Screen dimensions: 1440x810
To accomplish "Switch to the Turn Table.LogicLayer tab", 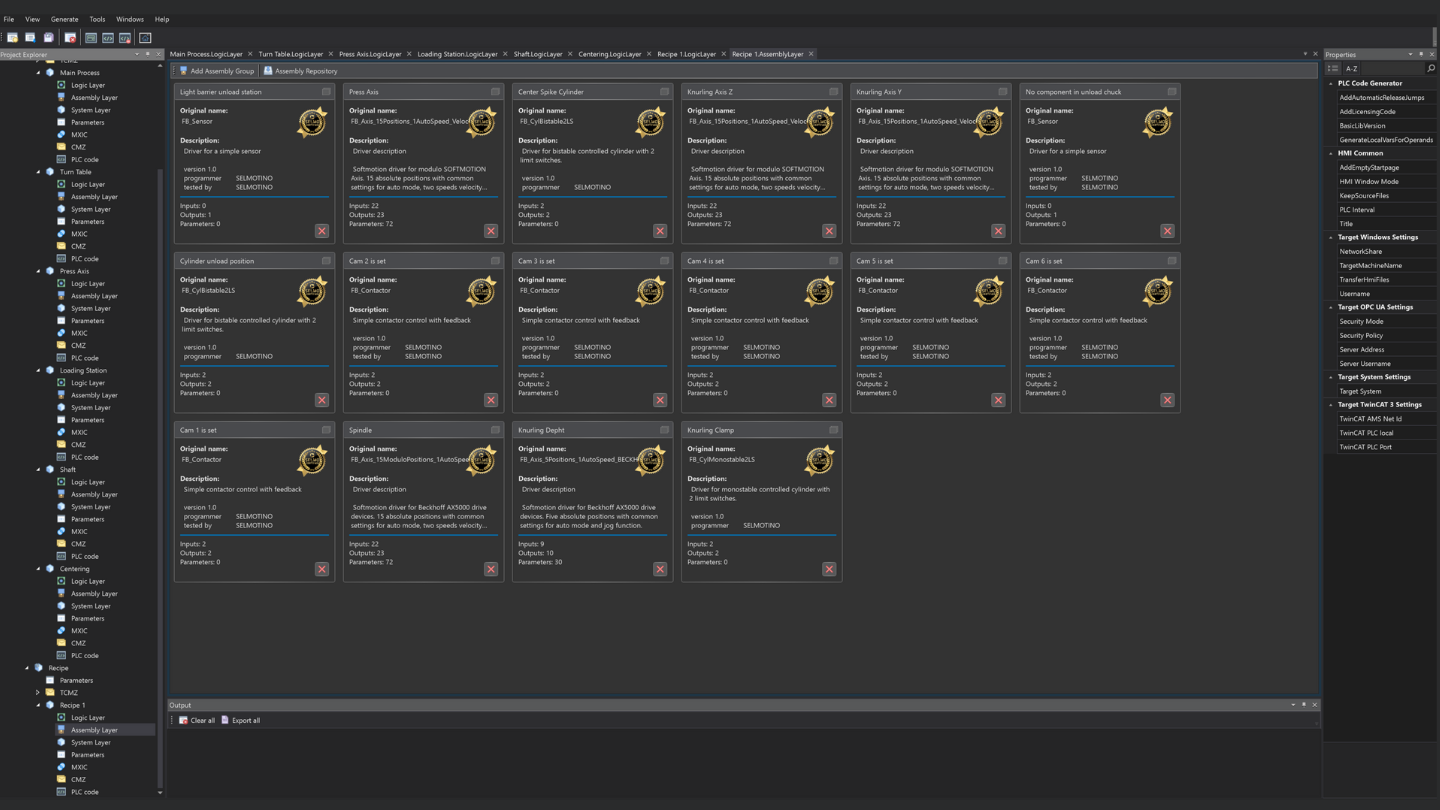I will click(290, 54).
